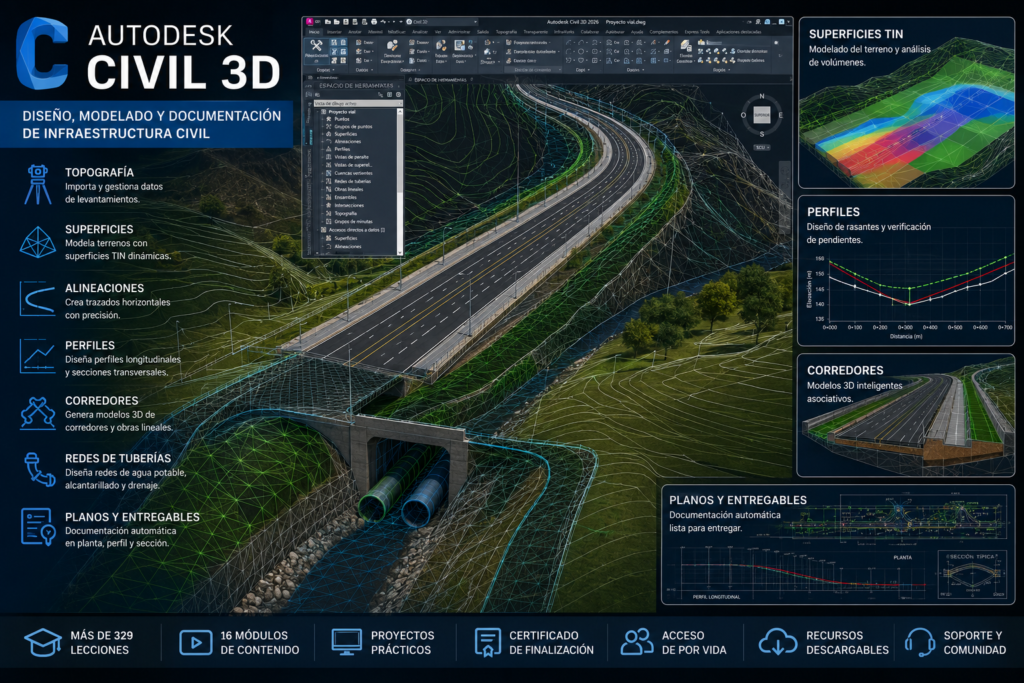The image size is (1024, 683).
Task: Open the Toolspace active drawing view dropdown
Action: (358, 103)
